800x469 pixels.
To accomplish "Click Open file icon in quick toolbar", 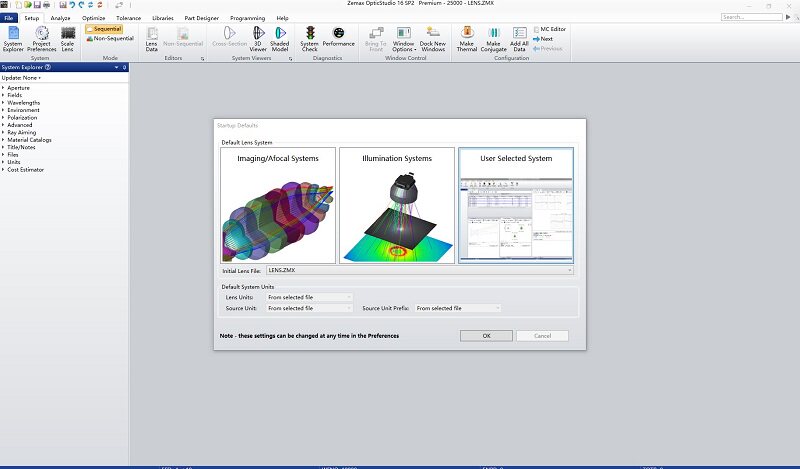I will 28,5.
